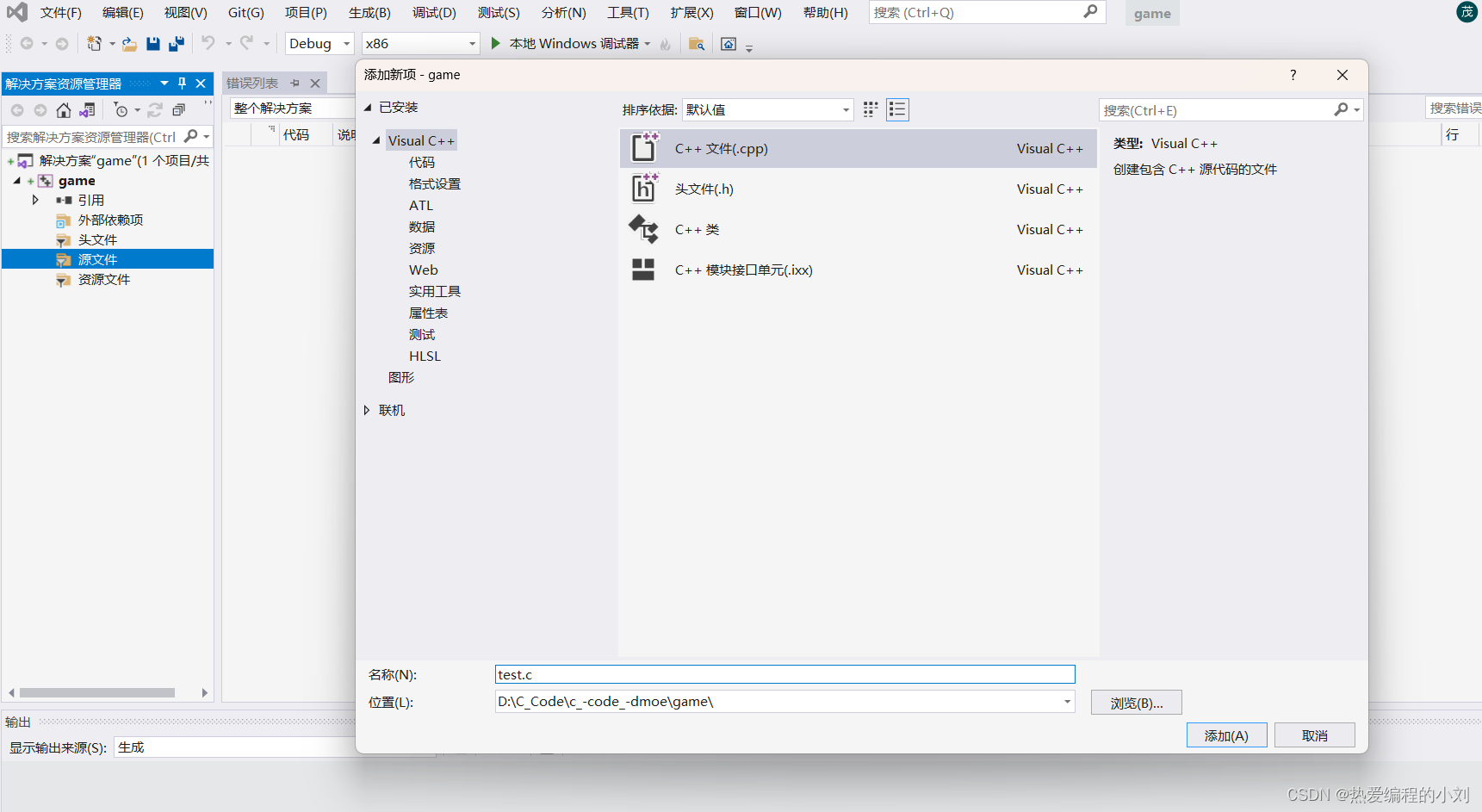Select the HLSL category
The width and height of the screenshot is (1482, 812).
point(425,356)
